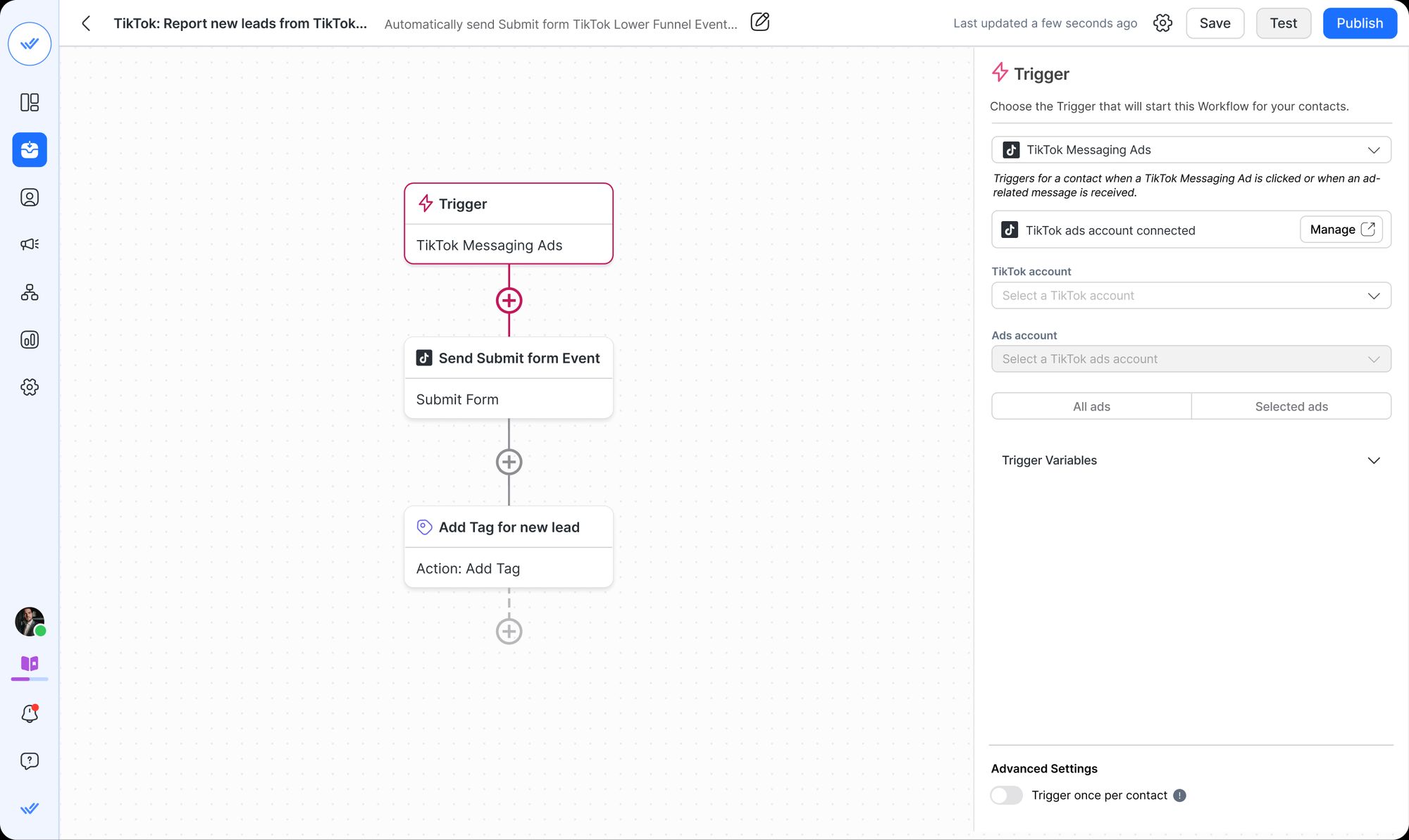Select All ads radio button option
The width and height of the screenshot is (1409, 840).
(1091, 406)
